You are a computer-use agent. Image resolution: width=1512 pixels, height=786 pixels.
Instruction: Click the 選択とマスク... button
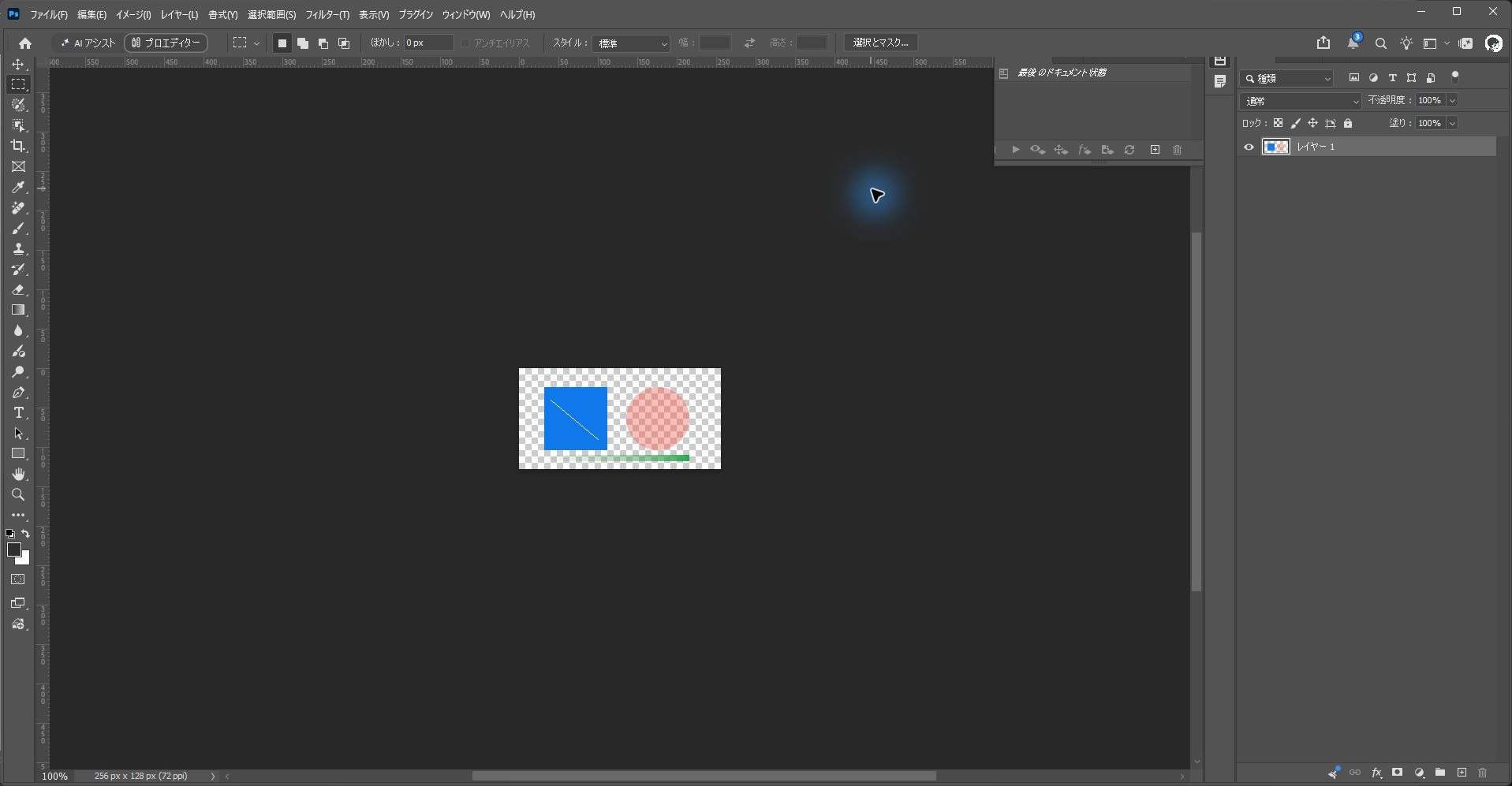click(881, 43)
